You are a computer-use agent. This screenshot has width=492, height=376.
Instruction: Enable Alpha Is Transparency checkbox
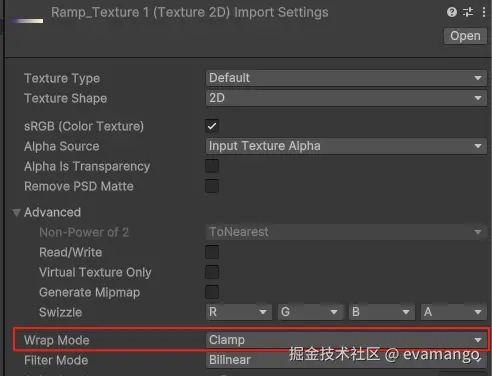[x=212, y=166]
